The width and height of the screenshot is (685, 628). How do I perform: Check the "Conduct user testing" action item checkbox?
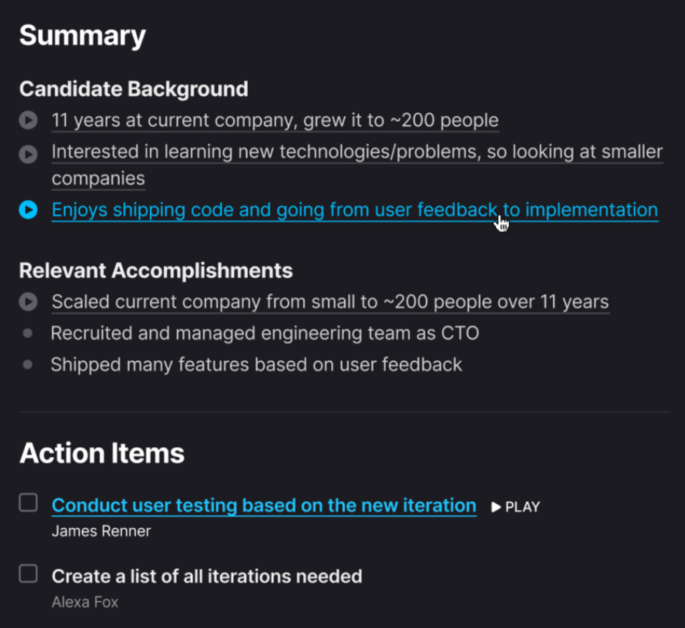click(29, 503)
